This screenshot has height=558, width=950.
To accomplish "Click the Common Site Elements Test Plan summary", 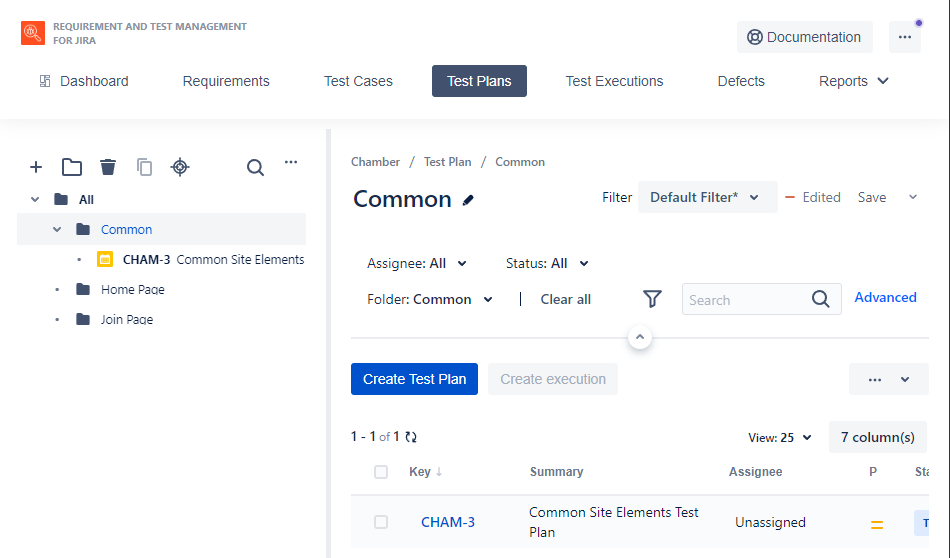I will tap(613, 522).
